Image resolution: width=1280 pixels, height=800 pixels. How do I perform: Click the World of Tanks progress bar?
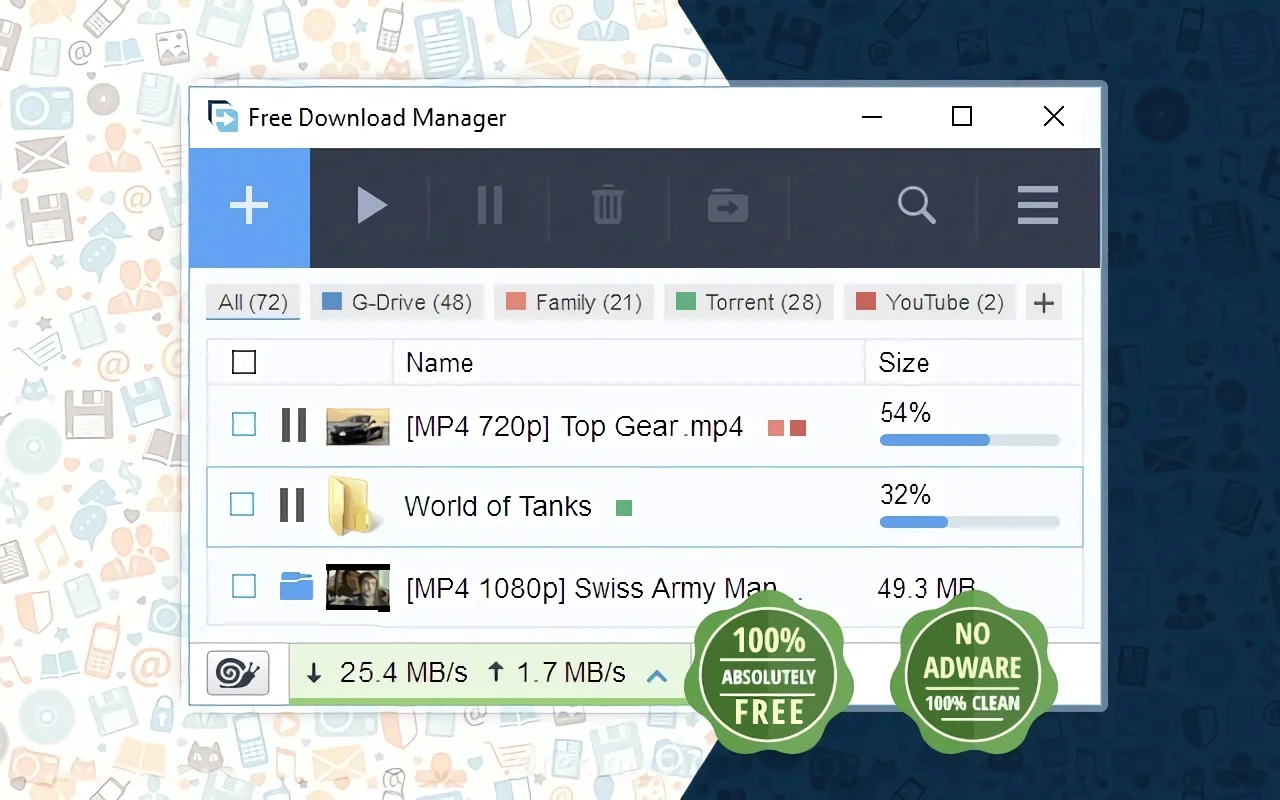click(x=968, y=522)
